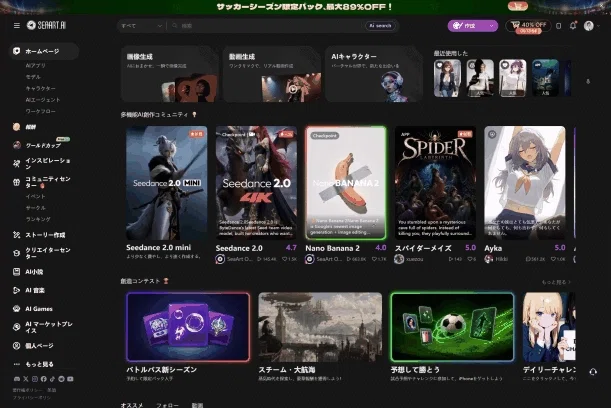Open the ワールドカップ sidebar entry

[43, 145]
